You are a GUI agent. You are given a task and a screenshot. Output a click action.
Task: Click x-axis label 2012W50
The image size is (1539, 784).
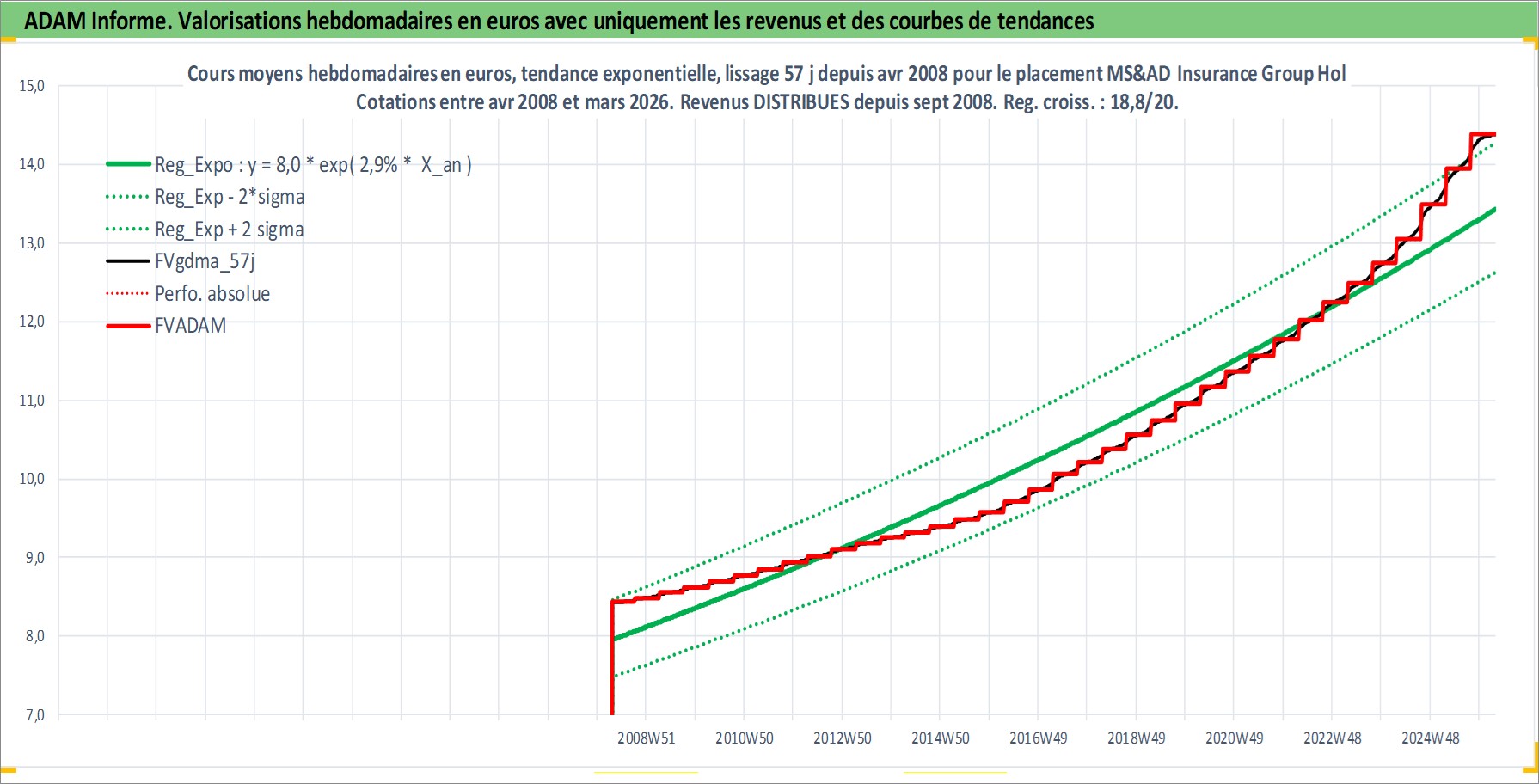(843, 738)
